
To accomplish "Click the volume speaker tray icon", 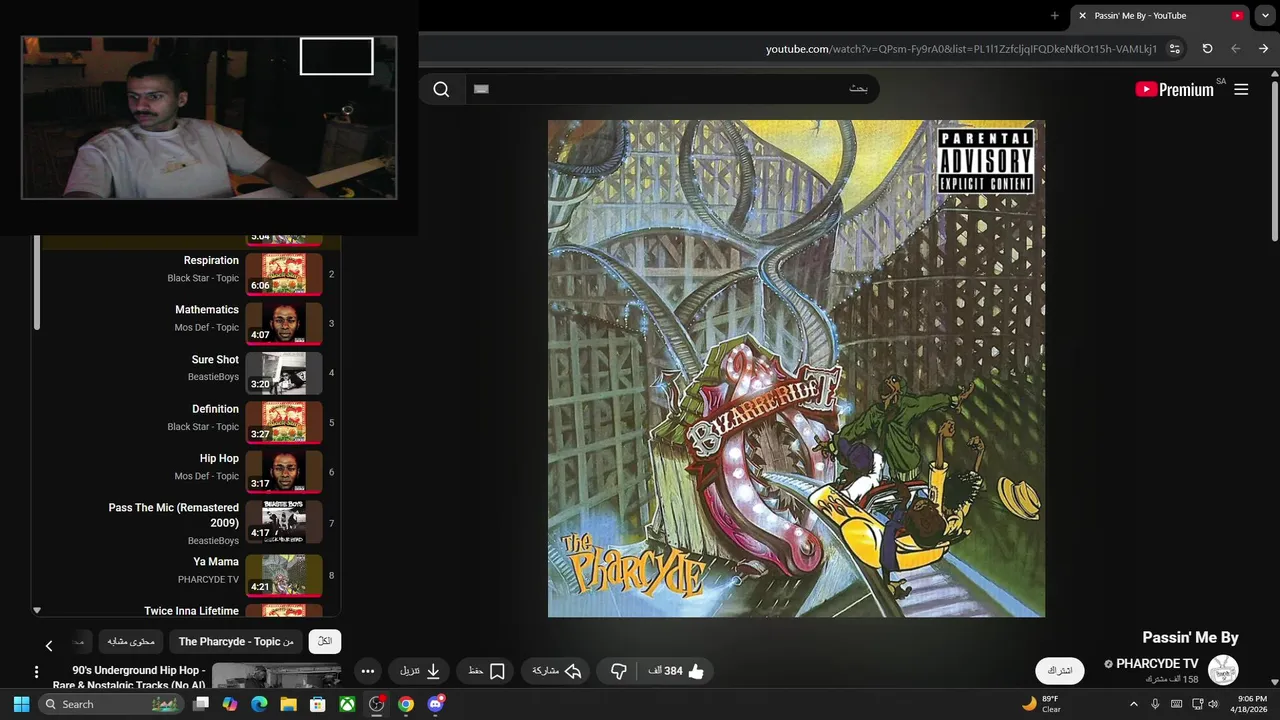I will 1214,704.
